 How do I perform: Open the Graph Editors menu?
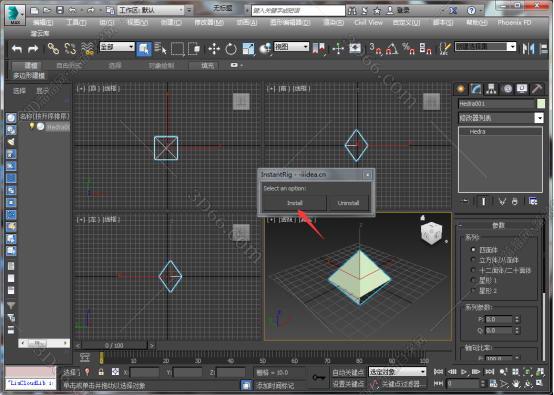[x=290, y=23]
